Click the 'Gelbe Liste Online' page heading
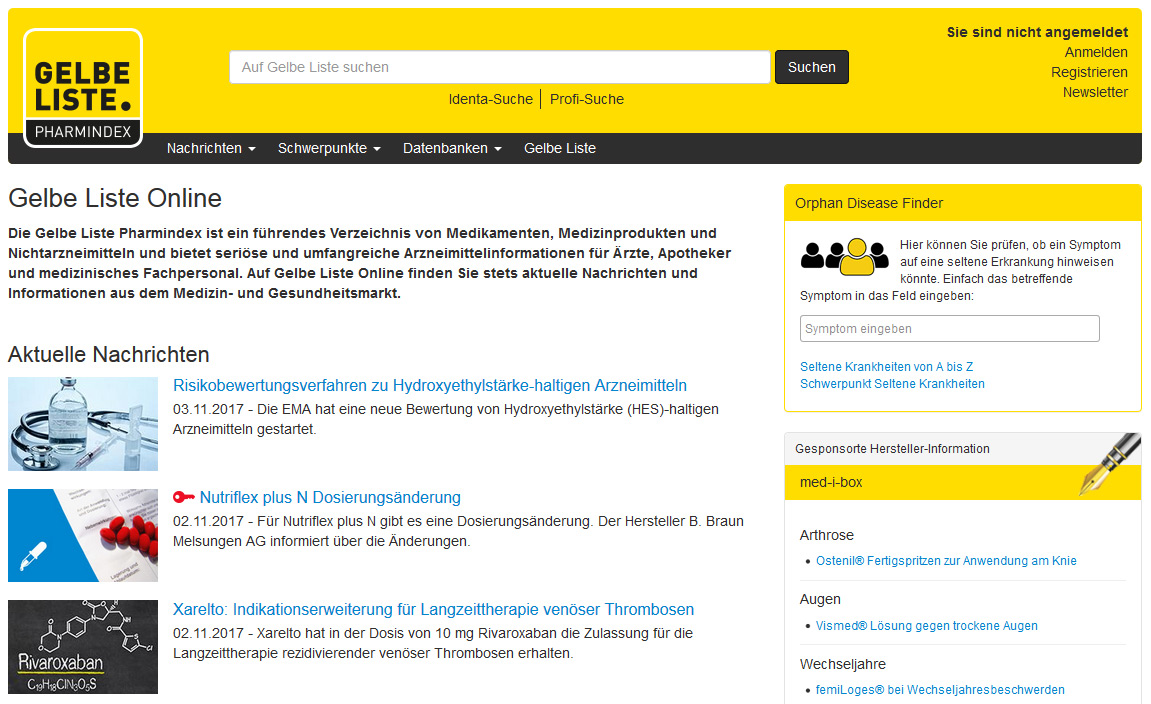This screenshot has height=704, width=1151. pyautogui.click(x=115, y=198)
